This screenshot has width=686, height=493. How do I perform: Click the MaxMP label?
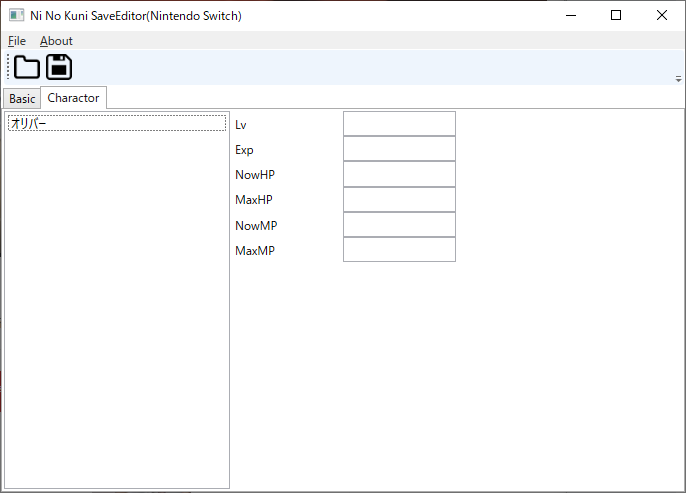coord(255,251)
